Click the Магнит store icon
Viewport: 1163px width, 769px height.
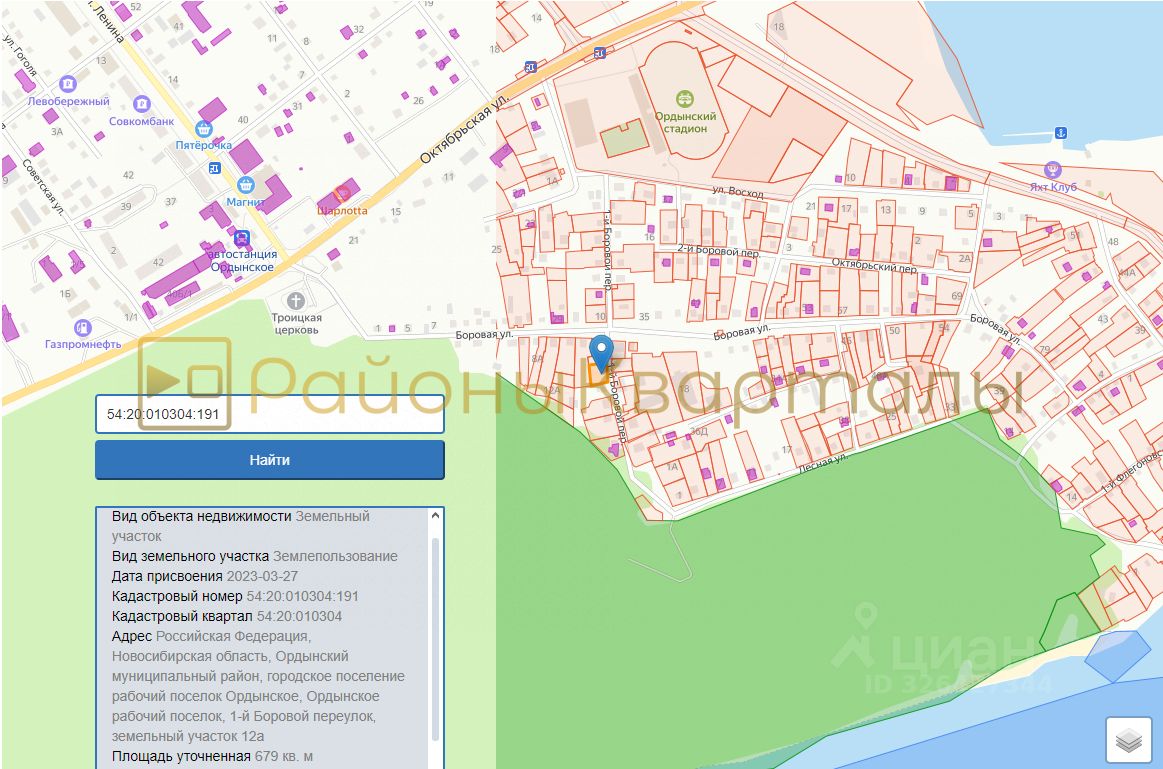[x=245, y=185]
